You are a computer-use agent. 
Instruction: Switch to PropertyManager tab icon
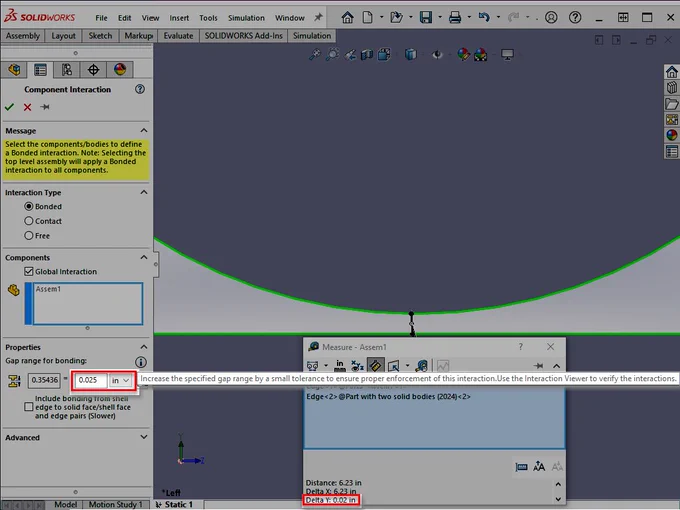(40, 69)
